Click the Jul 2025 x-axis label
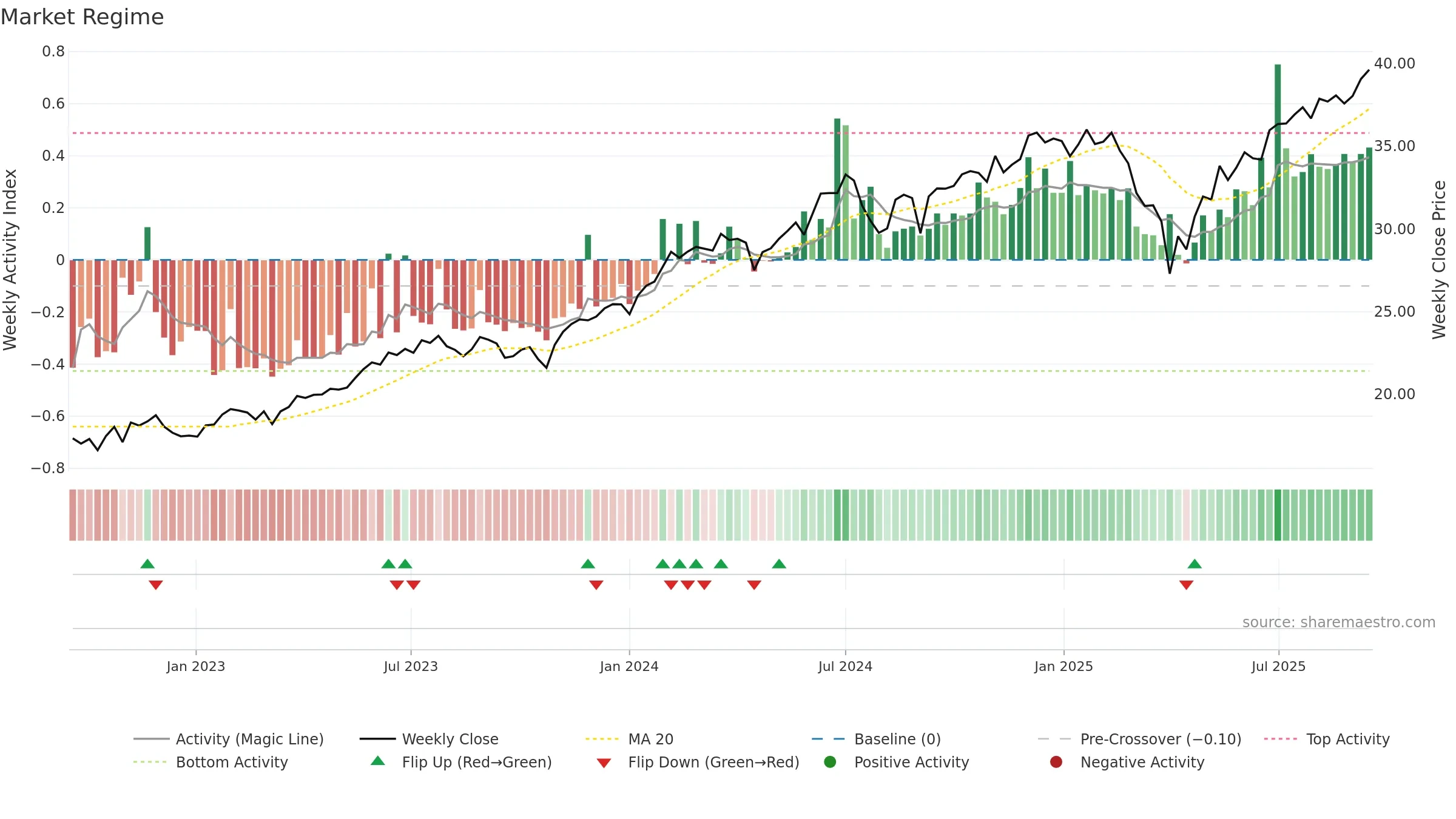 [1278, 666]
